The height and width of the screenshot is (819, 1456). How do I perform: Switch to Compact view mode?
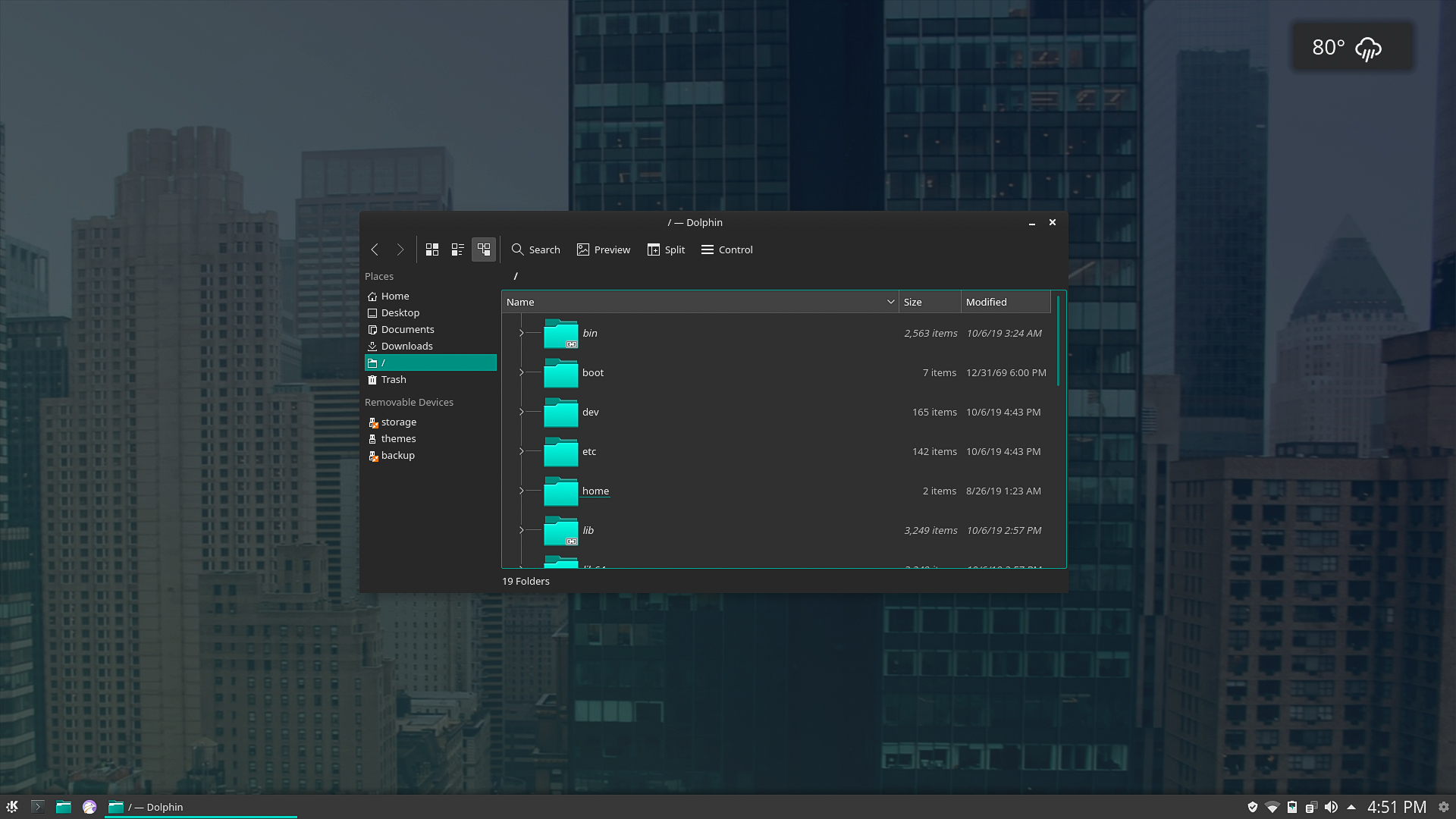tap(458, 249)
